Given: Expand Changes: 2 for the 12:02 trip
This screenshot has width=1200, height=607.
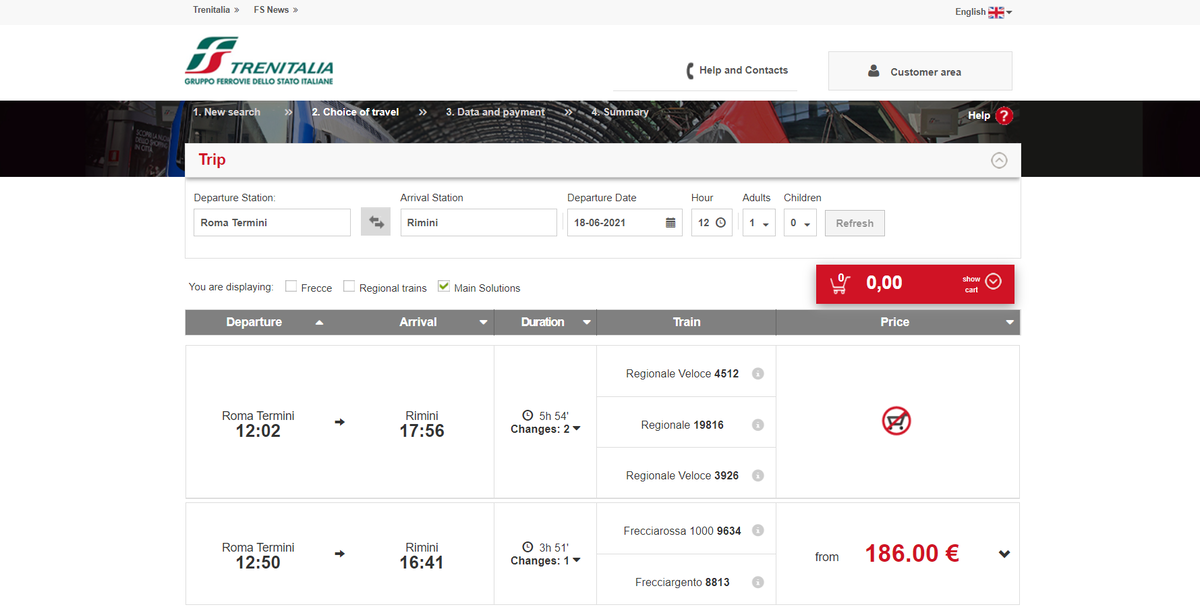Looking at the screenshot, I should coord(545,429).
